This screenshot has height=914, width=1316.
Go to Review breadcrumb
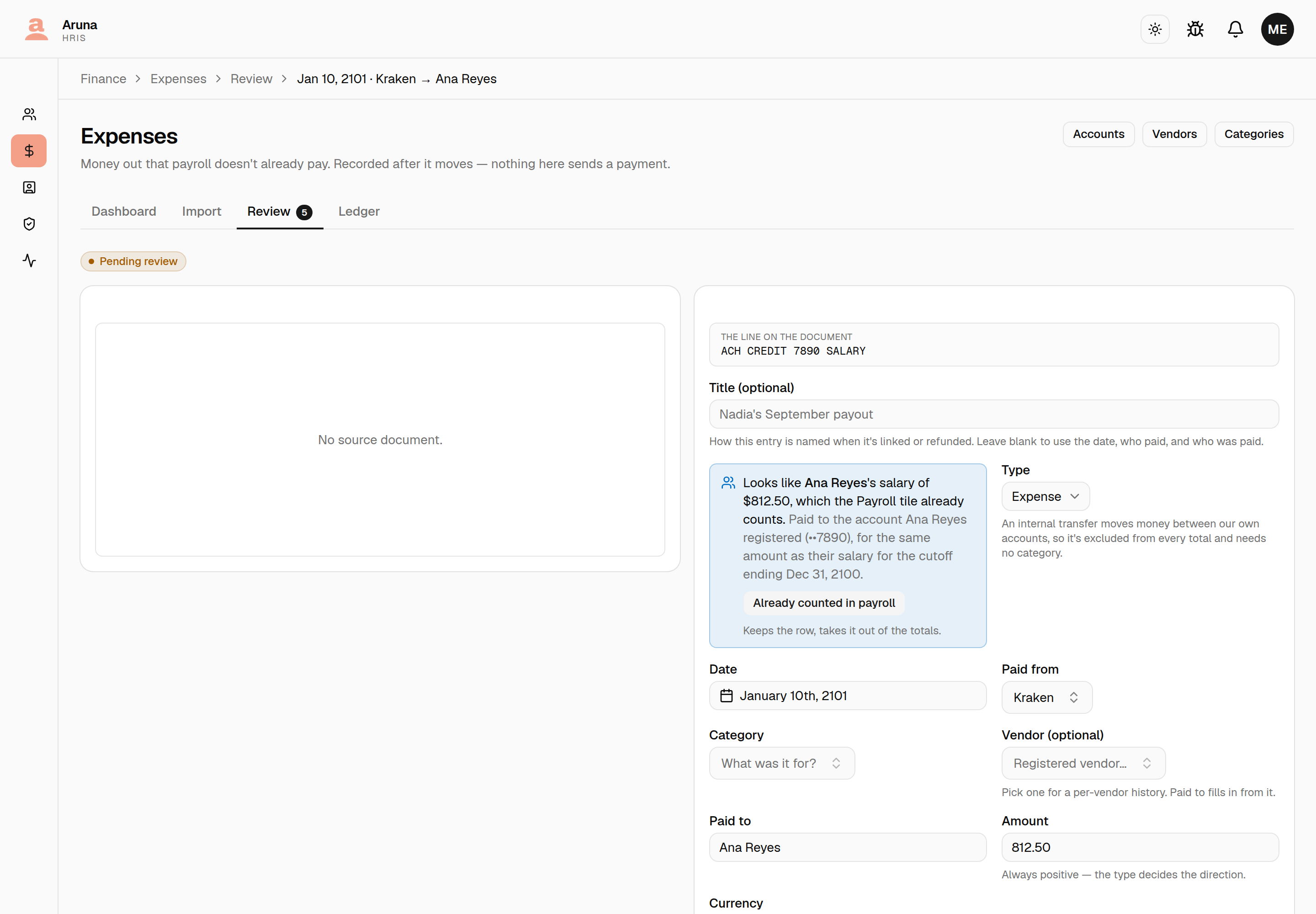pyautogui.click(x=251, y=79)
